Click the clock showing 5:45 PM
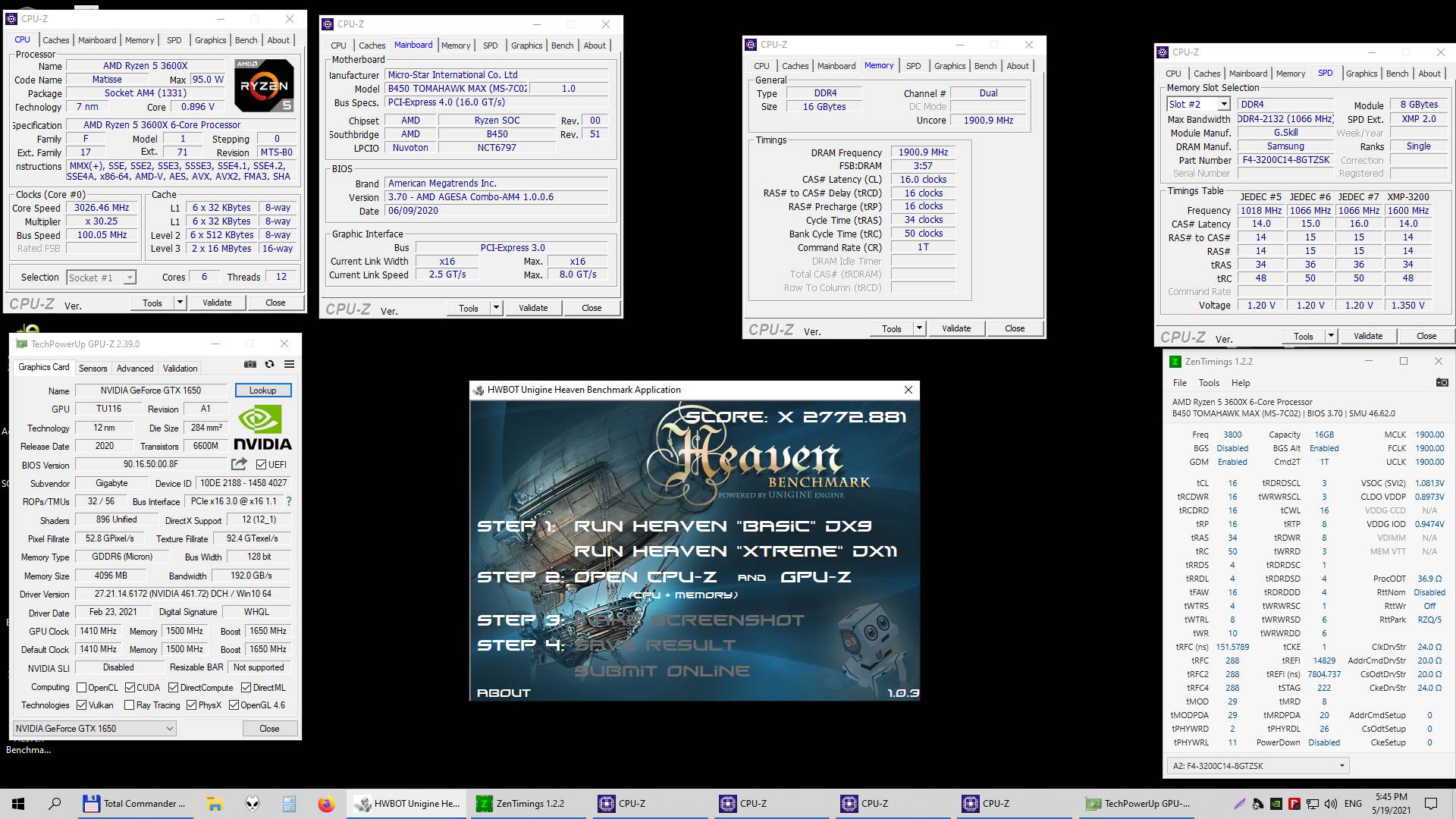The image size is (1456, 819). point(1392,797)
